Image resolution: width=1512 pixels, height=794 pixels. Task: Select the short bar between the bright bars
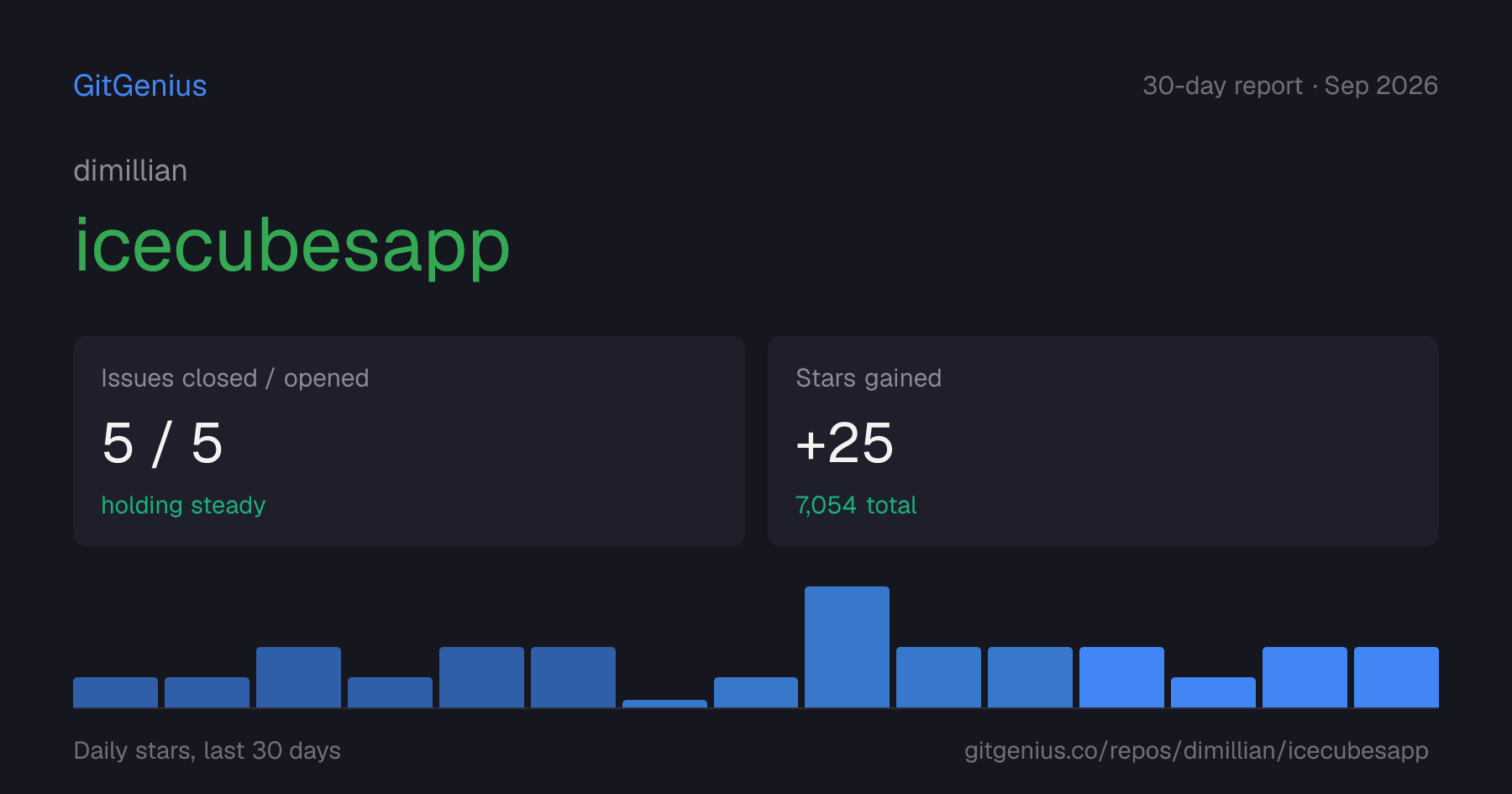click(x=1213, y=692)
